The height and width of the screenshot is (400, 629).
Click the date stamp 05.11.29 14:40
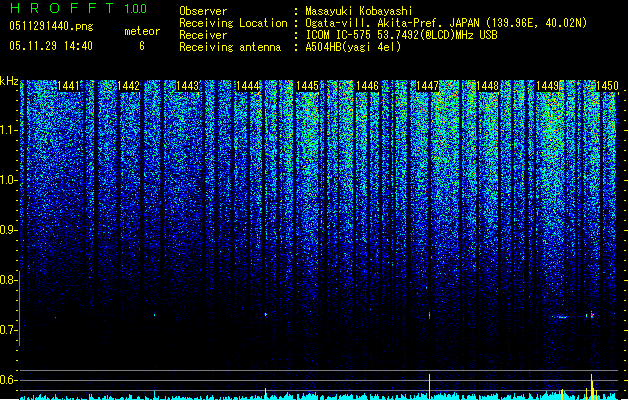coord(51,46)
